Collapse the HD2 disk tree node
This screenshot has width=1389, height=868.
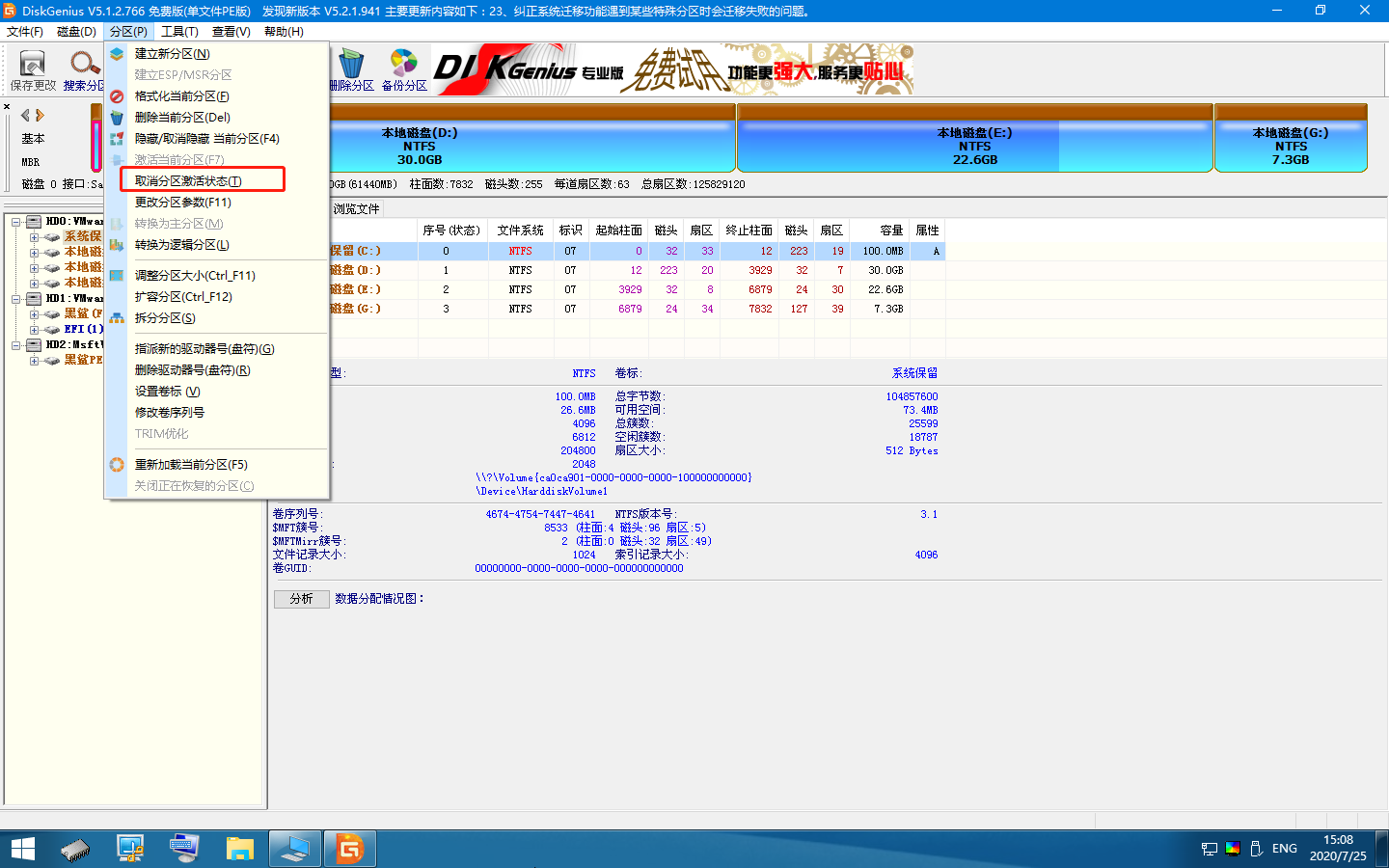click(16, 345)
